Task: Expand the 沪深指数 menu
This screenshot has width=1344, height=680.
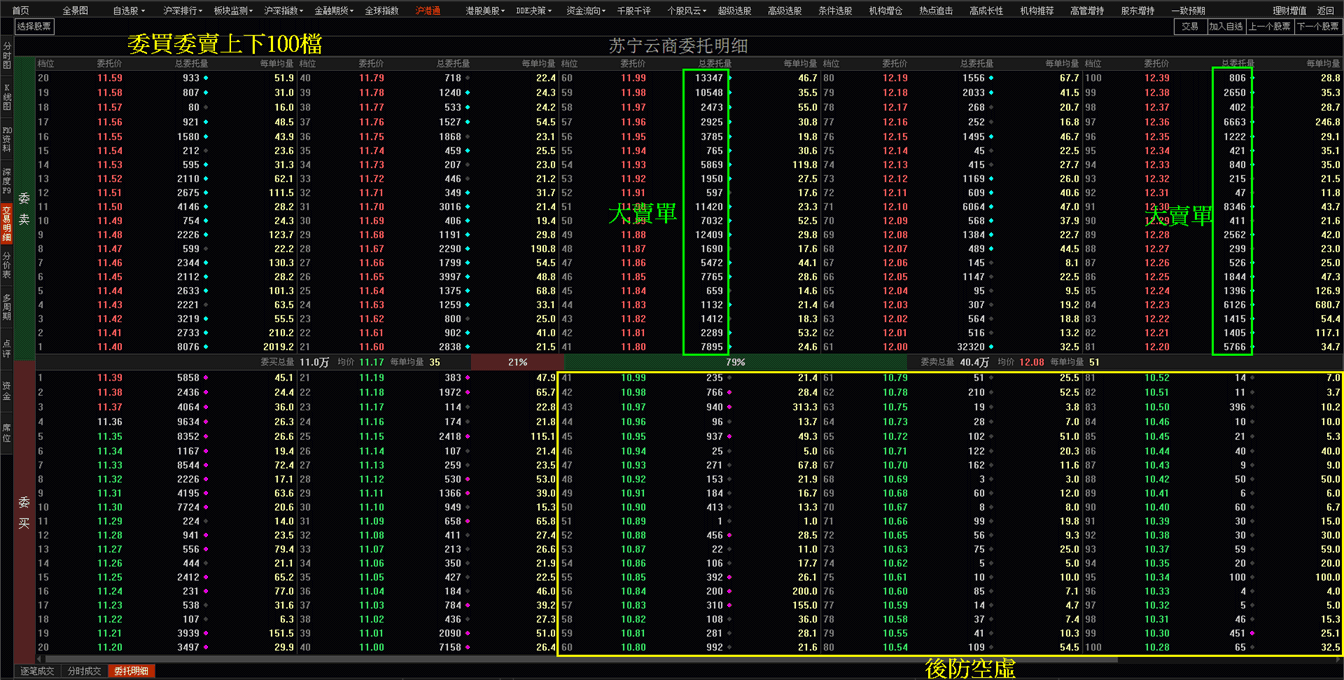Action: 281,10
